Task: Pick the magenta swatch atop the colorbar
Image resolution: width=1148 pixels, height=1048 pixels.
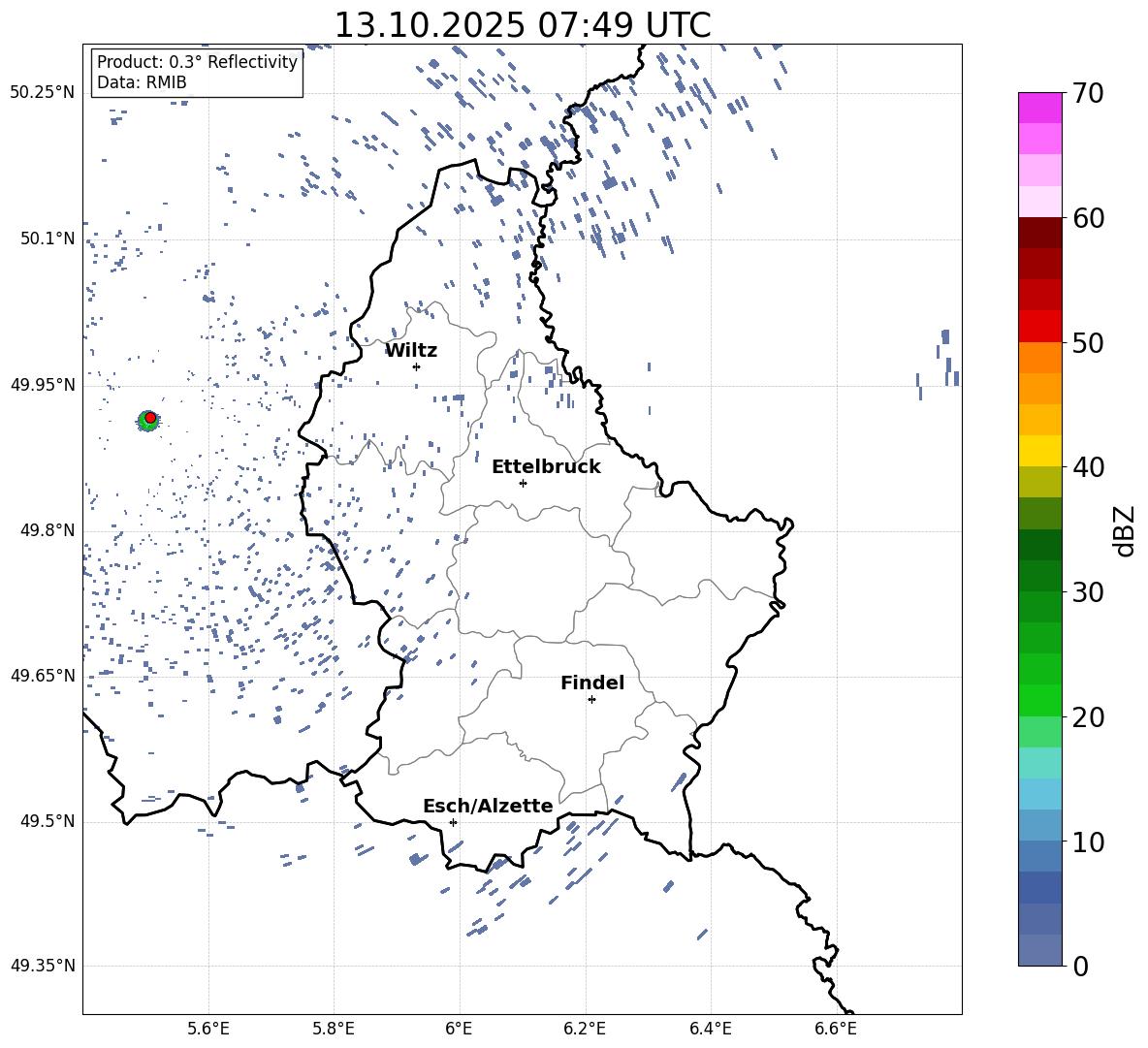Action: [x=1040, y=108]
